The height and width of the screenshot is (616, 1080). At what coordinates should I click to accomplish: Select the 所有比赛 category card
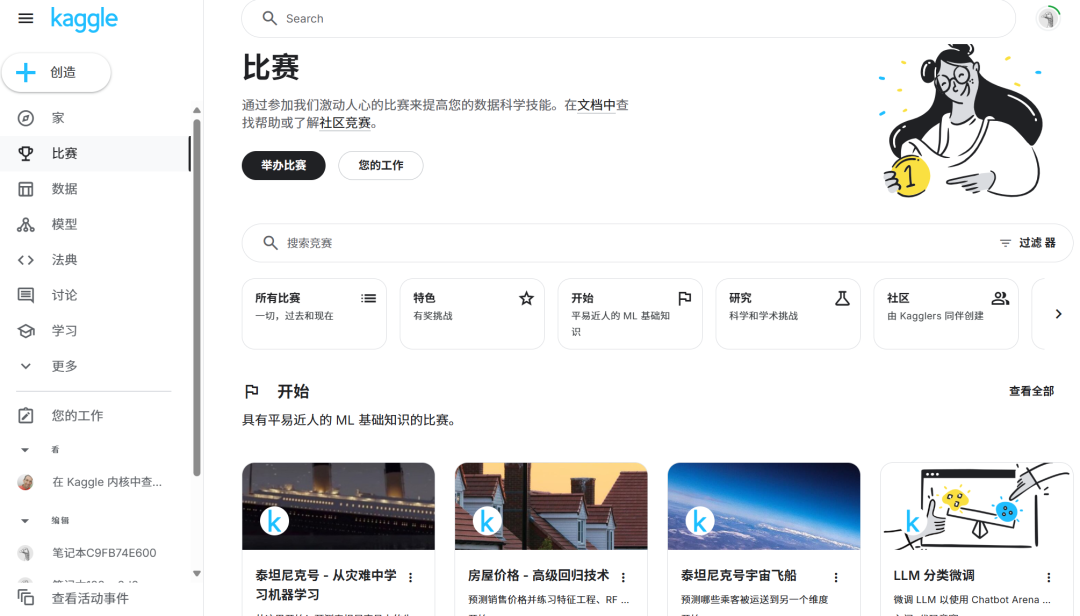coord(314,314)
